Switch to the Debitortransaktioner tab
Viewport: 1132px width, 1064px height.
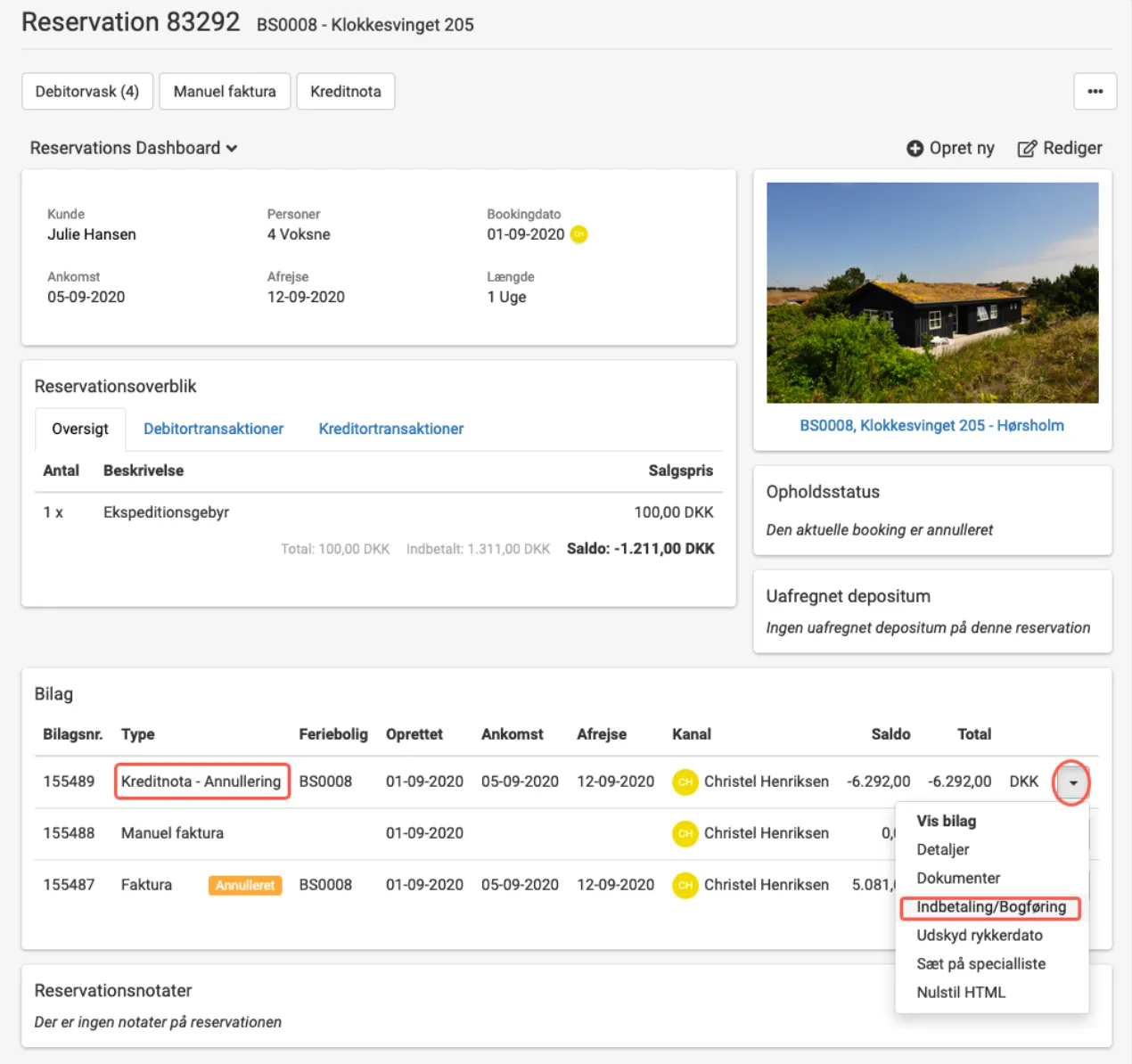tap(213, 429)
